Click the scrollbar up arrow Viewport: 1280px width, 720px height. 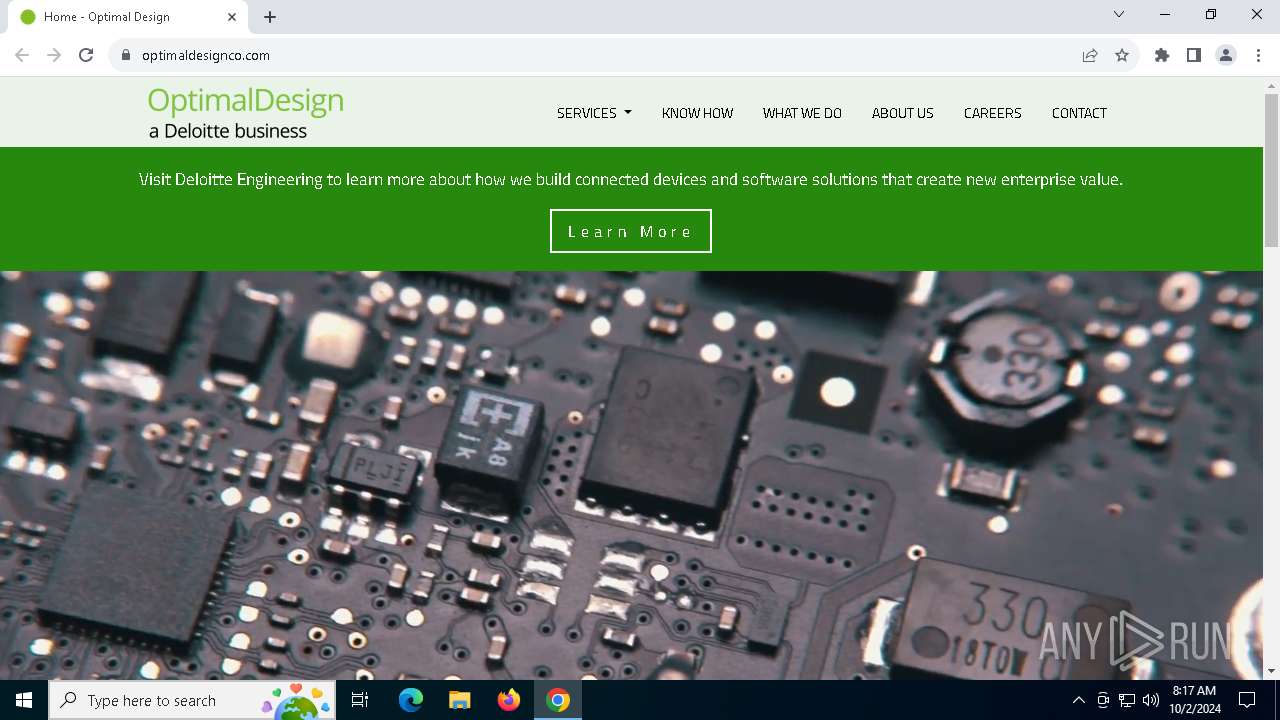(1271, 85)
